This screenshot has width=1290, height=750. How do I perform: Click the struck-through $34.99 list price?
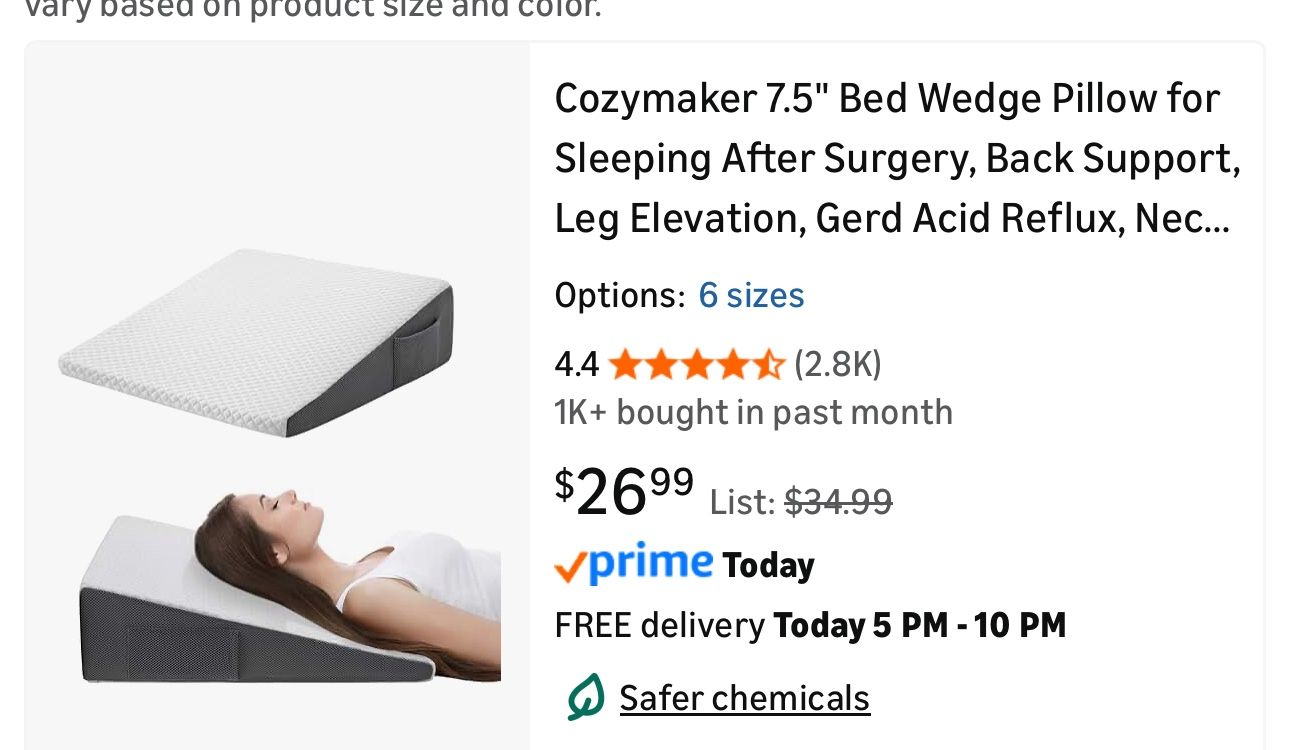838,501
